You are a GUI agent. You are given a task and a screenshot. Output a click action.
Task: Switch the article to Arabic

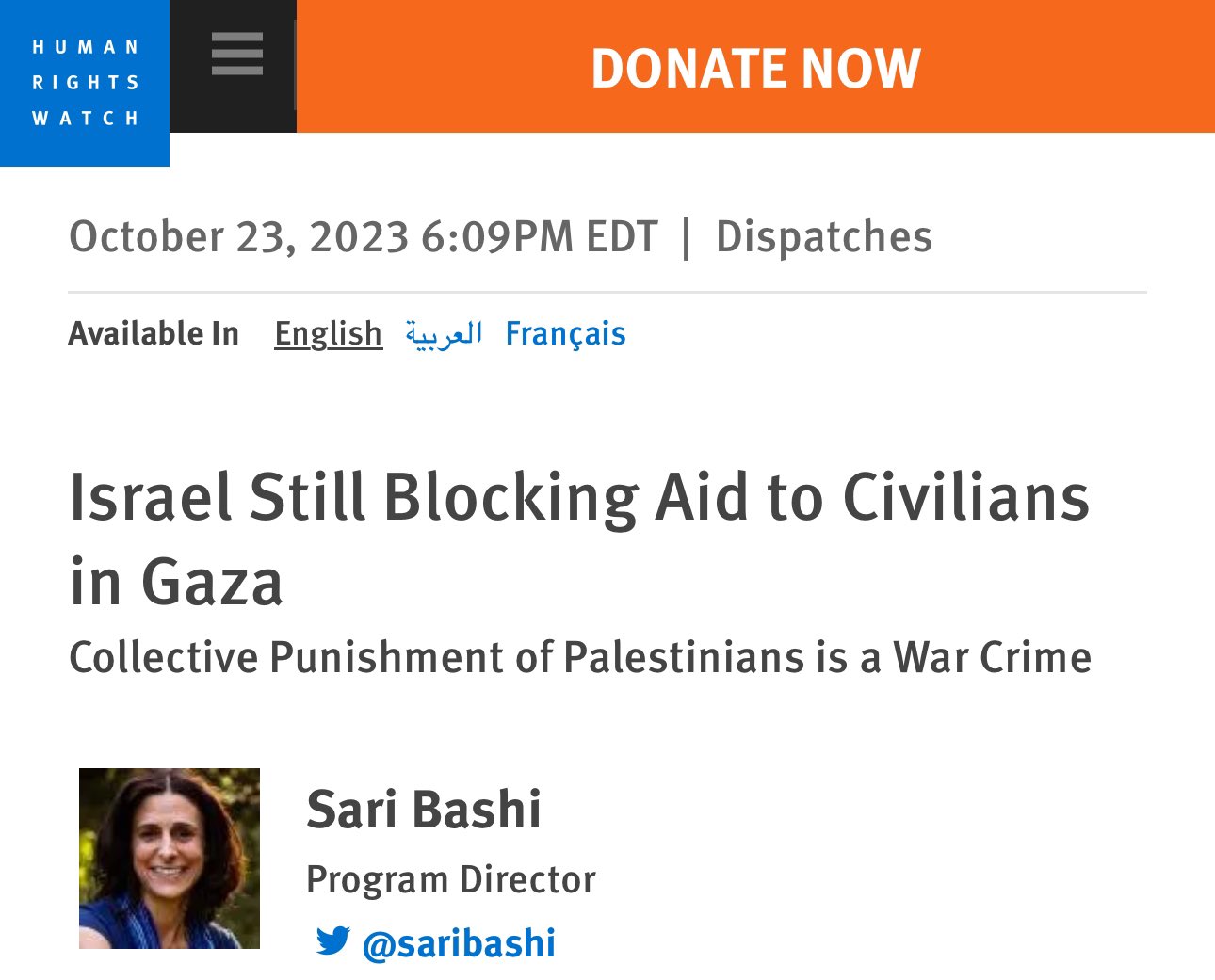pos(444,333)
